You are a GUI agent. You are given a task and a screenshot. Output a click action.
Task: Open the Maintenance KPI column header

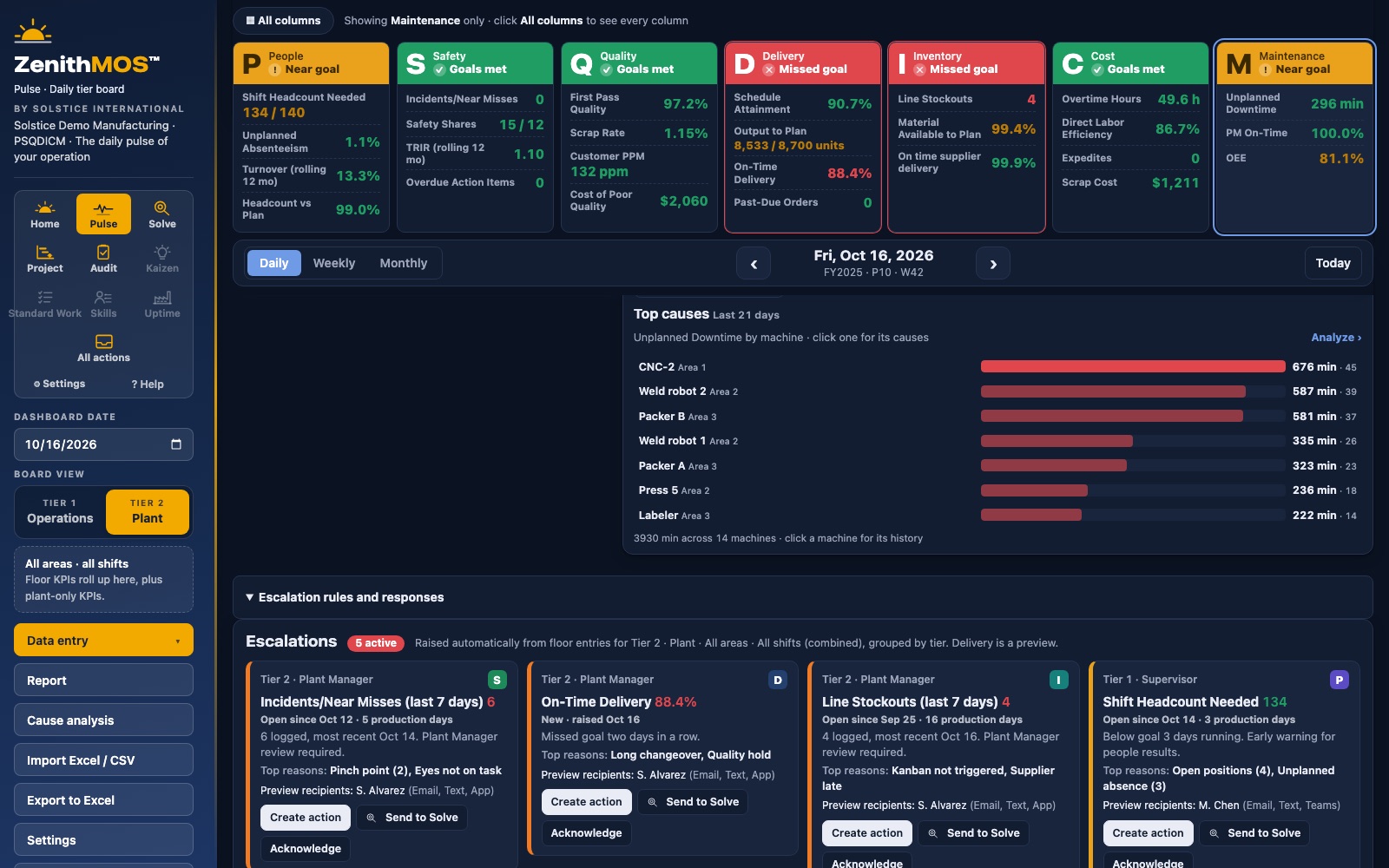tap(1294, 63)
